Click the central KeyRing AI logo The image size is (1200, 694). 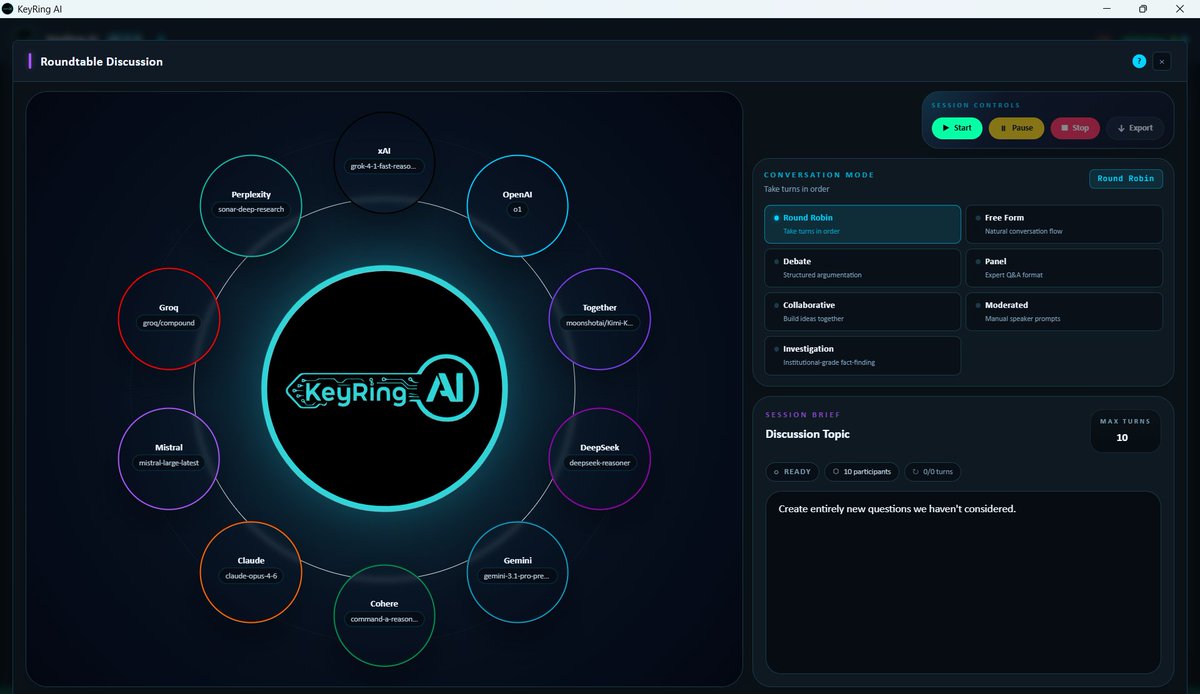(x=384, y=388)
